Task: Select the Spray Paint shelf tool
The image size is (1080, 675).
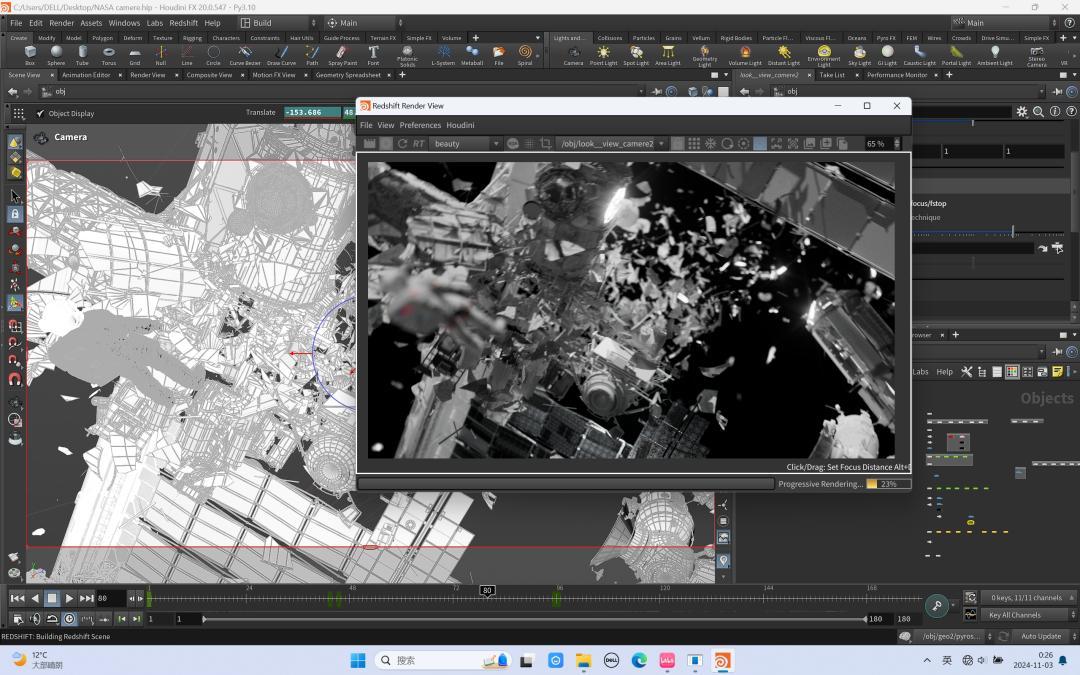Action: pos(342,54)
